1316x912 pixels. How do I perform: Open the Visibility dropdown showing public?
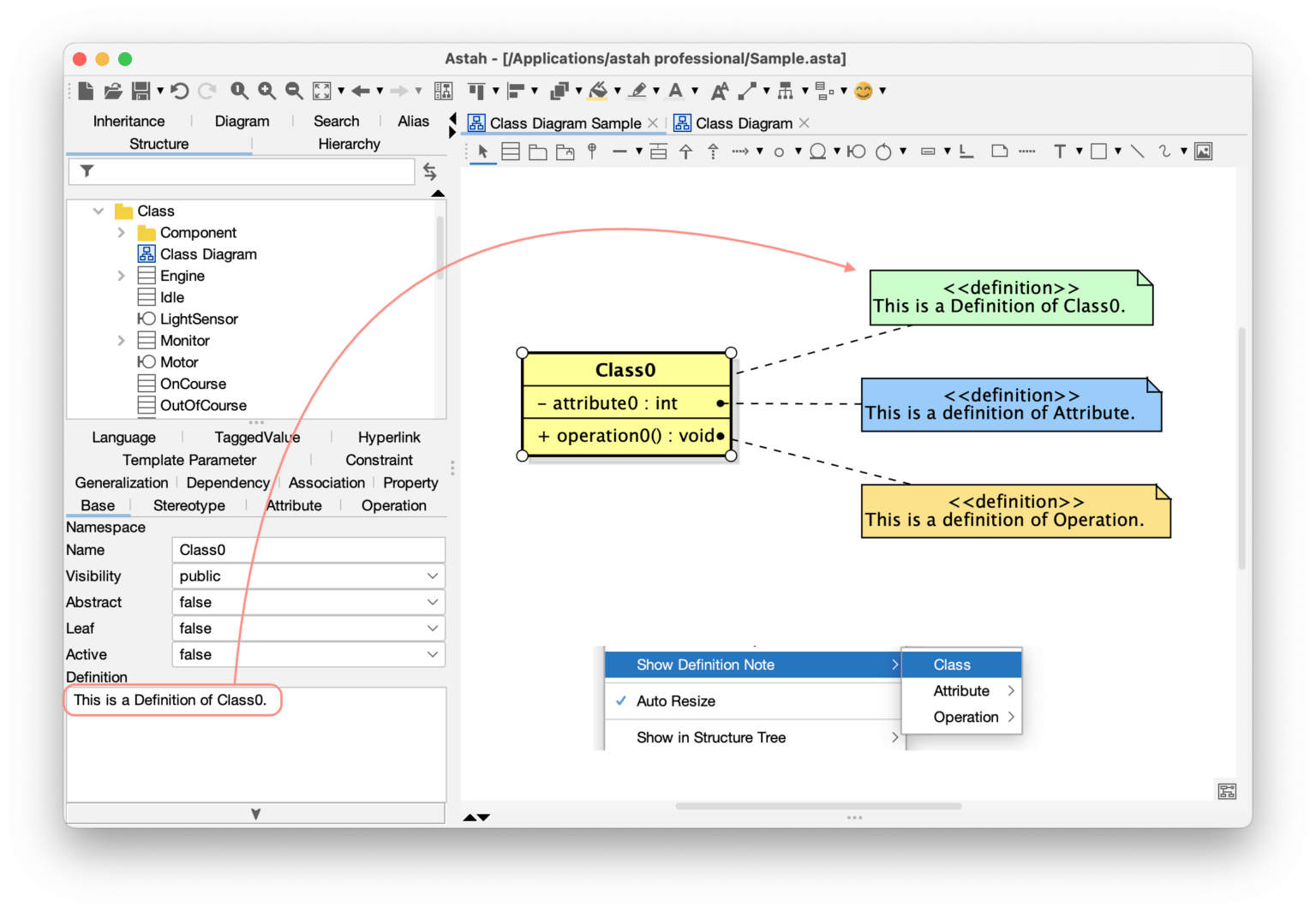[x=433, y=575]
